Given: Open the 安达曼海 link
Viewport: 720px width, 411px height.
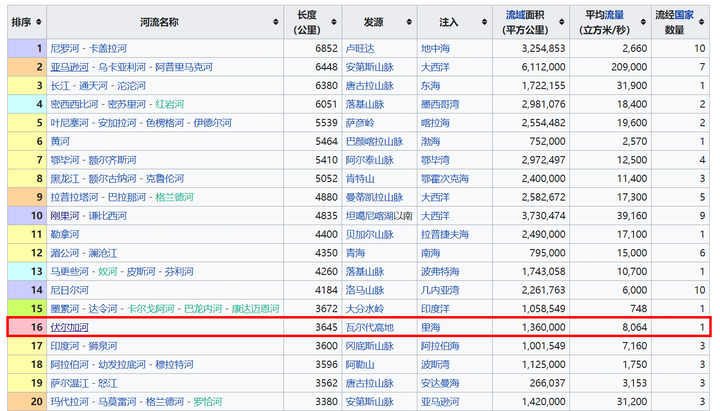Looking at the screenshot, I should pos(440,383).
